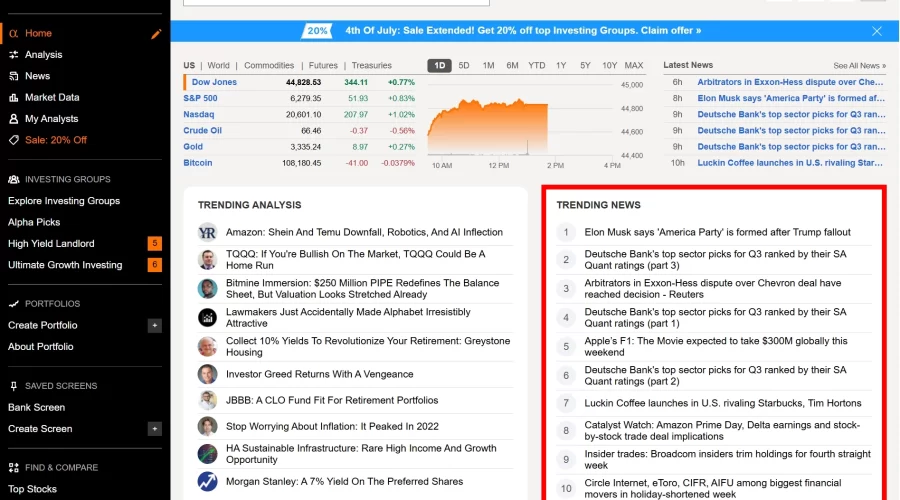900x500 pixels.
Task: Open Top Stocks in sidebar
Action: 32,489
